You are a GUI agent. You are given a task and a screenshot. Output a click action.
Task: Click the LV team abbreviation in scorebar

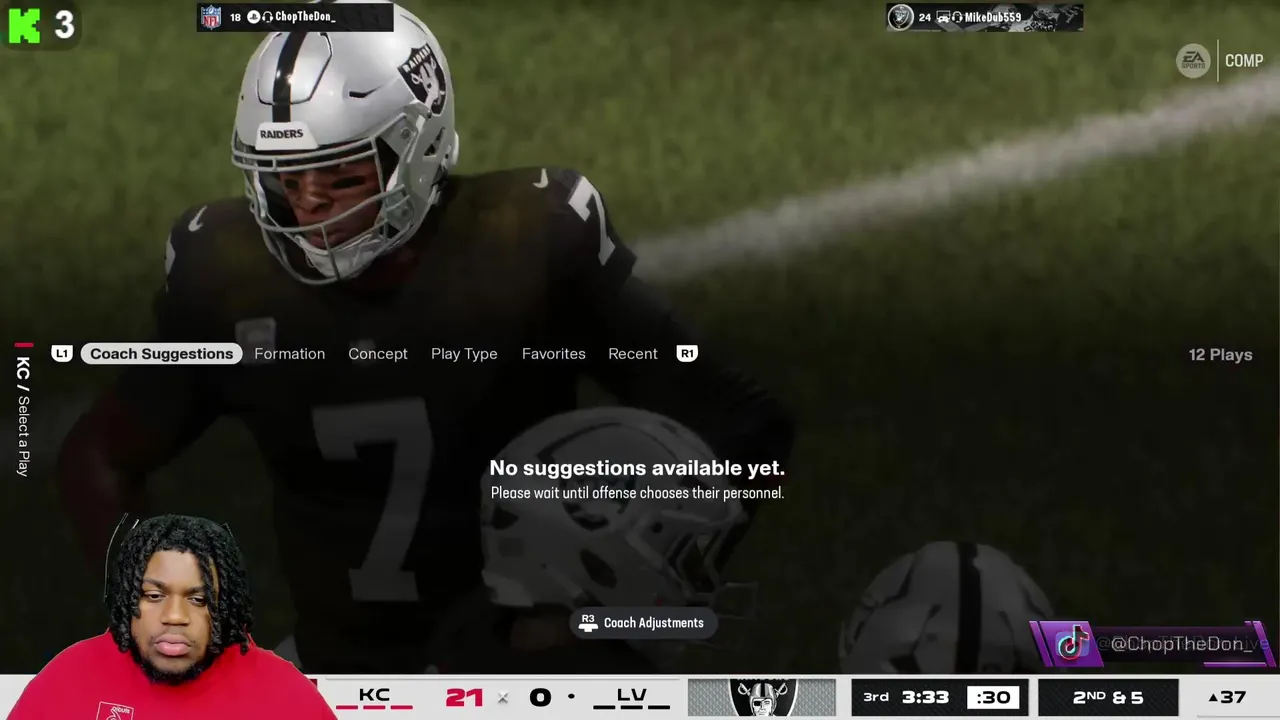(x=631, y=695)
